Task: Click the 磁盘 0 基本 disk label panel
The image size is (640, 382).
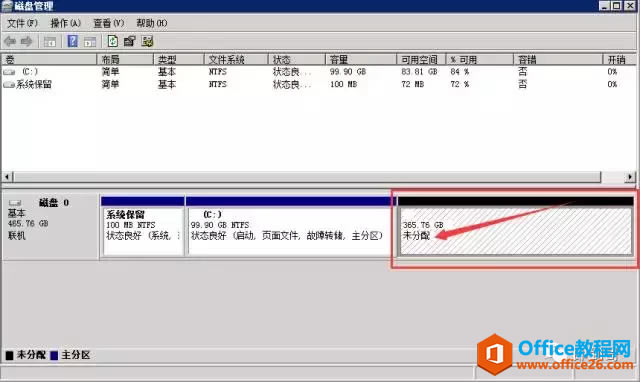Action: (50, 227)
